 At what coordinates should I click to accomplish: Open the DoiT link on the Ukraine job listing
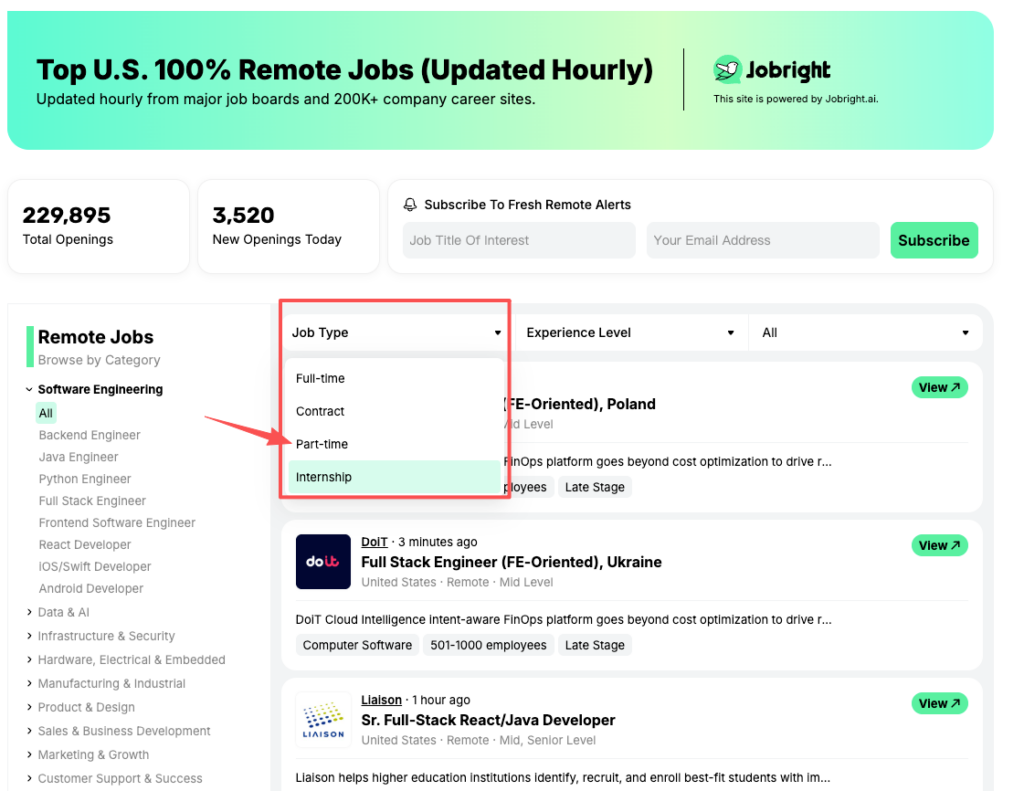[374, 541]
